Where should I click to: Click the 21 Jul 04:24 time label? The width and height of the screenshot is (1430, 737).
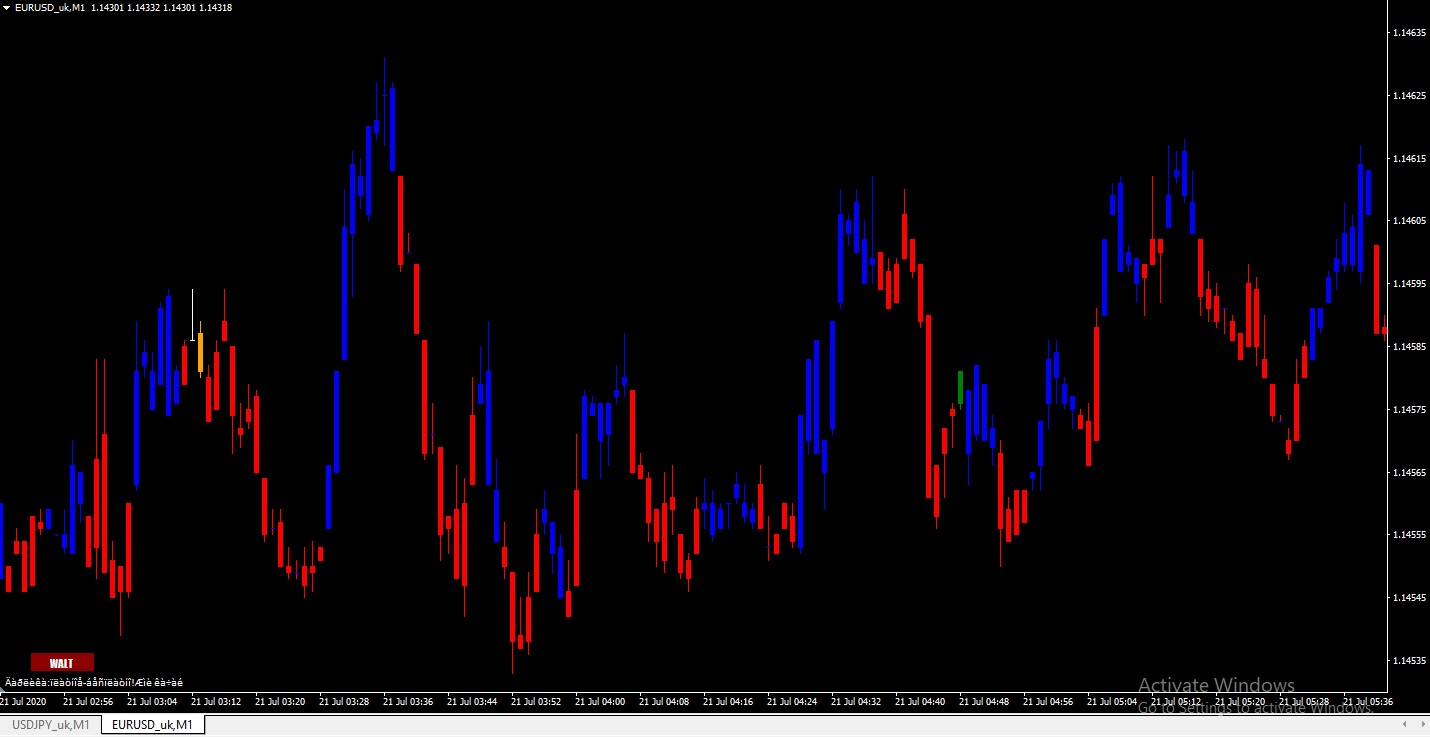pyautogui.click(x=792, y=702)
